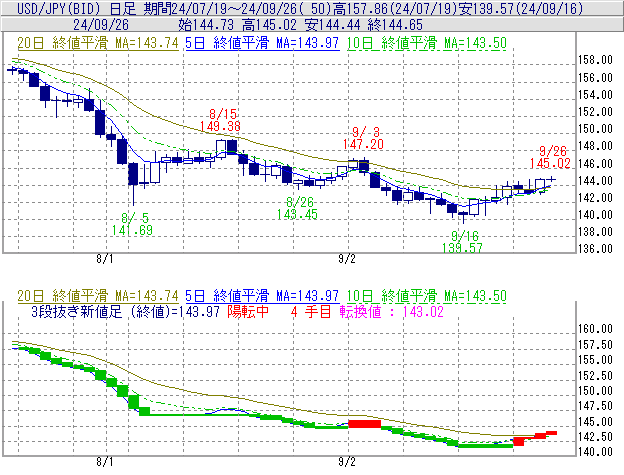Viewport: 624px width, 475px height.
Task: Click the 158.00 price axis label
Action: (595, 60)
